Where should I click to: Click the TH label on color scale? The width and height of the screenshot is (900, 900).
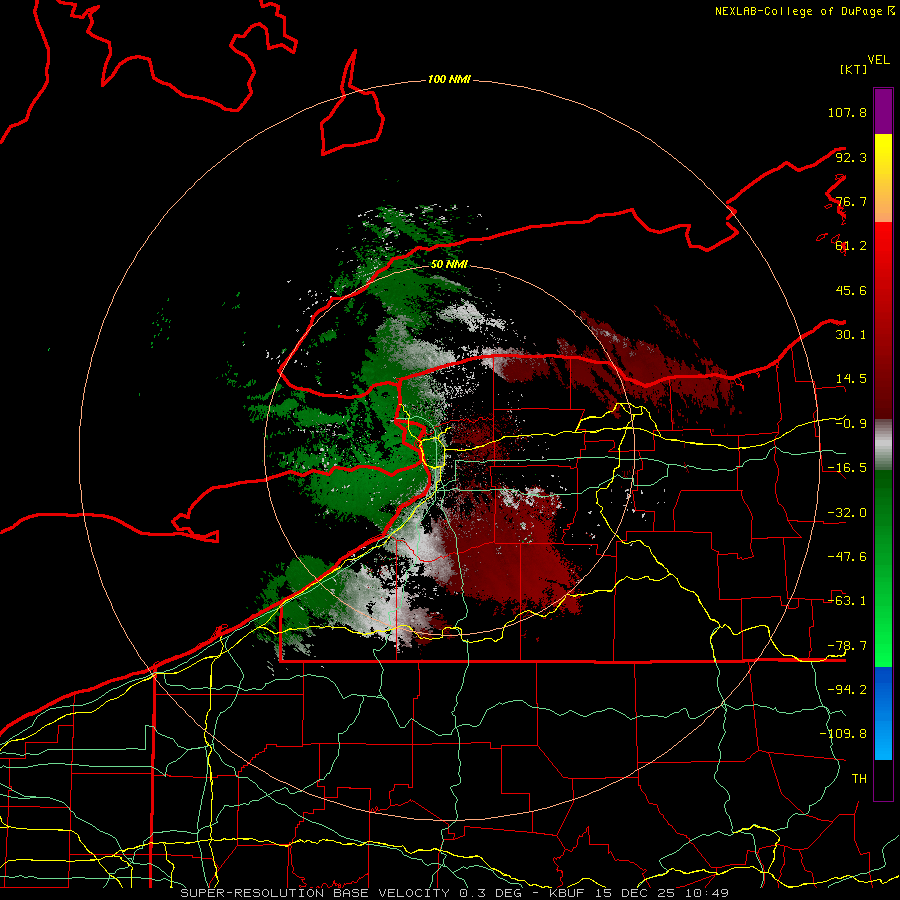pyautogui.click(x=859, y=779)
